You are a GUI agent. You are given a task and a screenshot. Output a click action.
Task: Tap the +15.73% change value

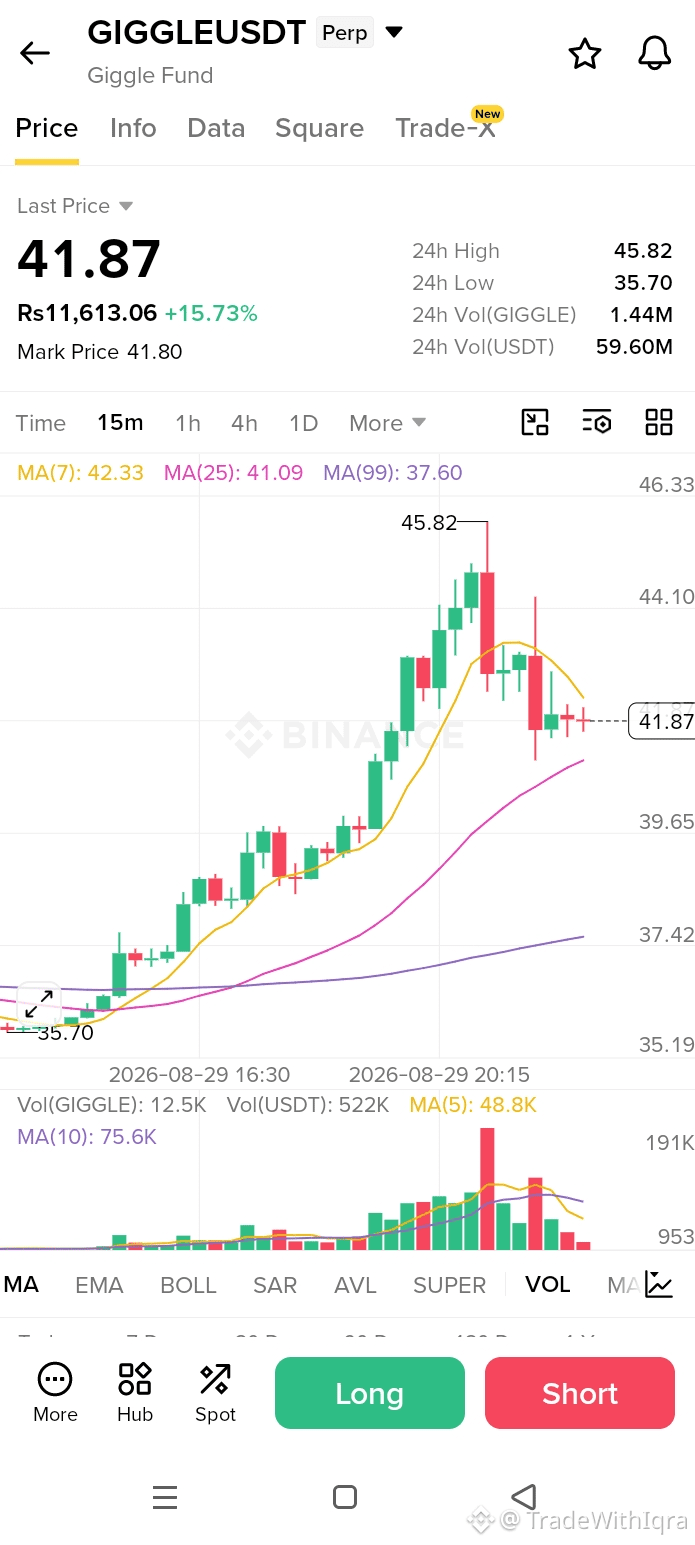211,313
